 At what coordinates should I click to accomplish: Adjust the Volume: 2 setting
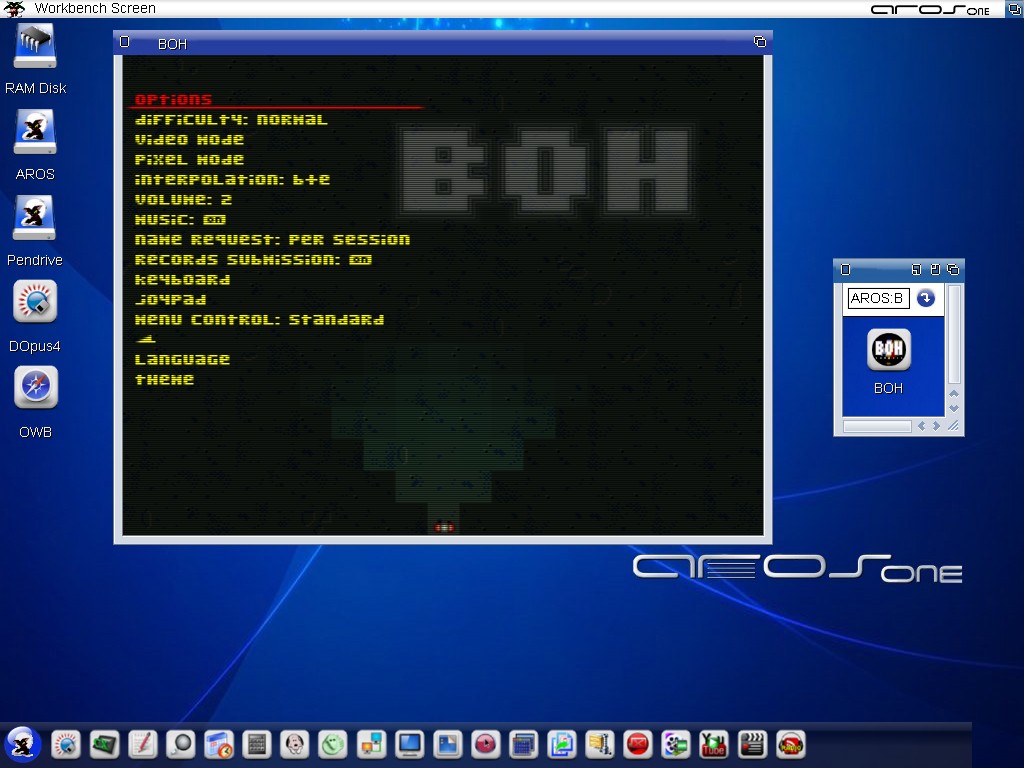coord(183,199)
